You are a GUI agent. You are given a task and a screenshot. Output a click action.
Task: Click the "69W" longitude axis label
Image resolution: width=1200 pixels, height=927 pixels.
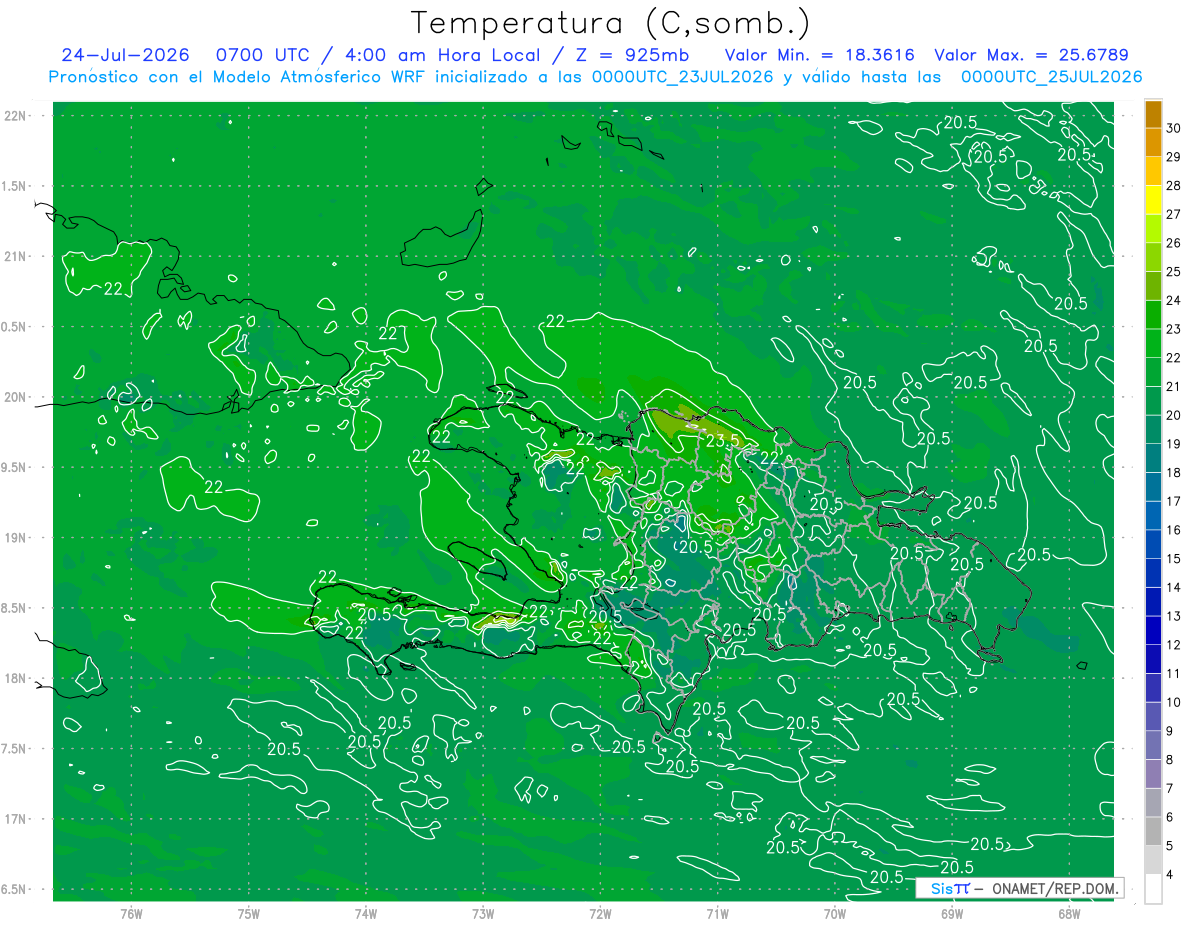[x=952, y=913]
